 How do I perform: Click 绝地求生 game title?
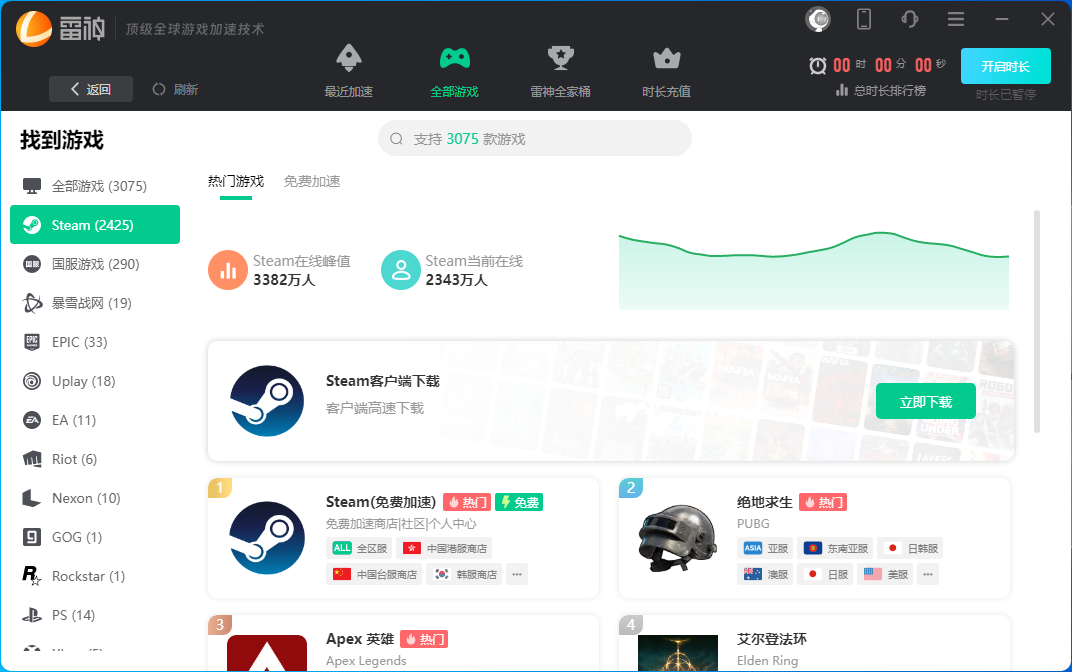pos(764,502)
